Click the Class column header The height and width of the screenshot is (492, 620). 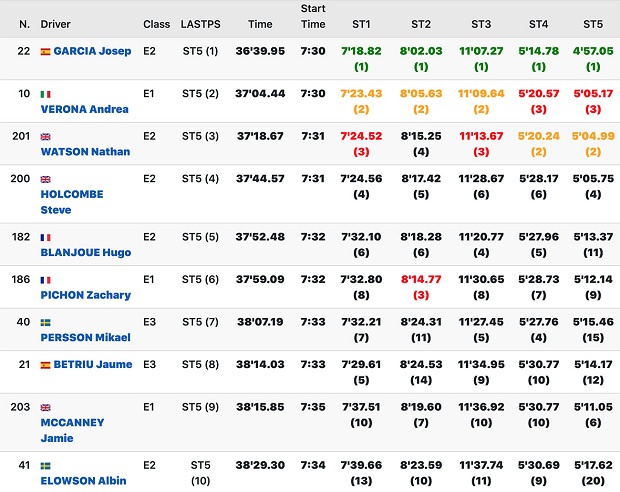[156, 23]
